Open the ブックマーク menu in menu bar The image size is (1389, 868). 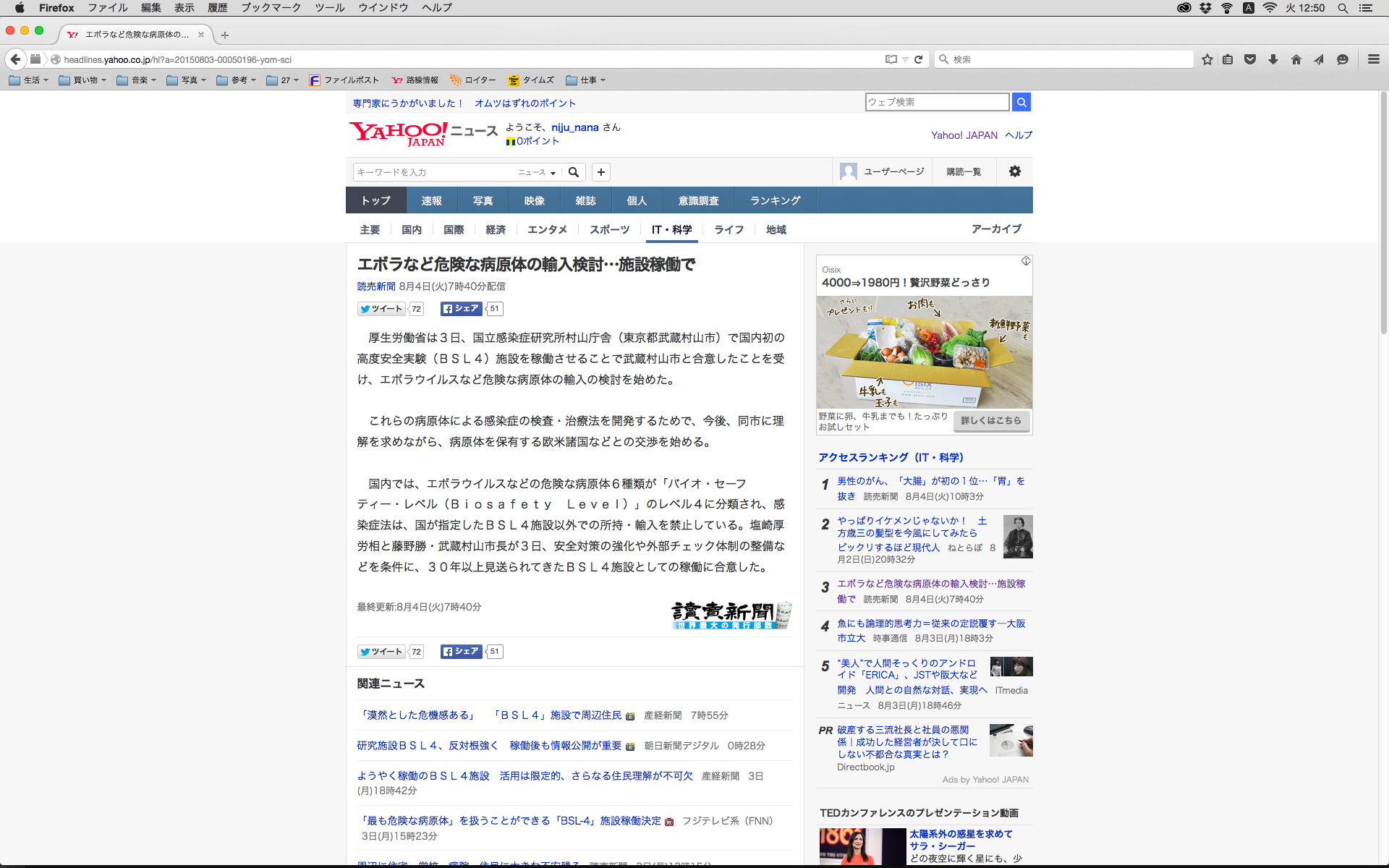[271, 8]
